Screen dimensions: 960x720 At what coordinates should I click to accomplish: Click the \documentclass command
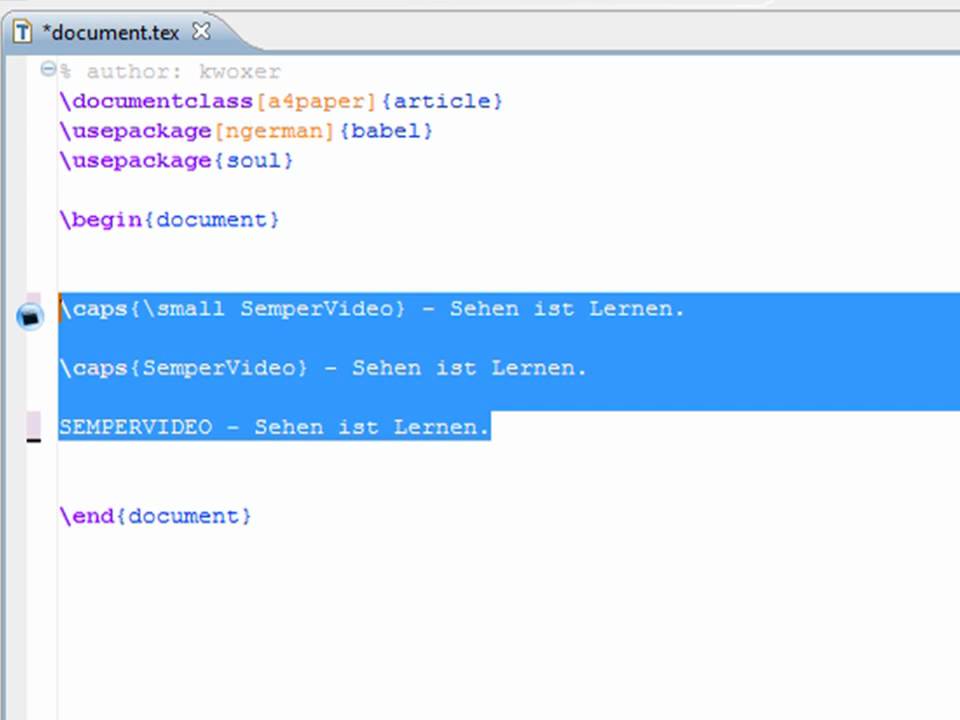156,101
